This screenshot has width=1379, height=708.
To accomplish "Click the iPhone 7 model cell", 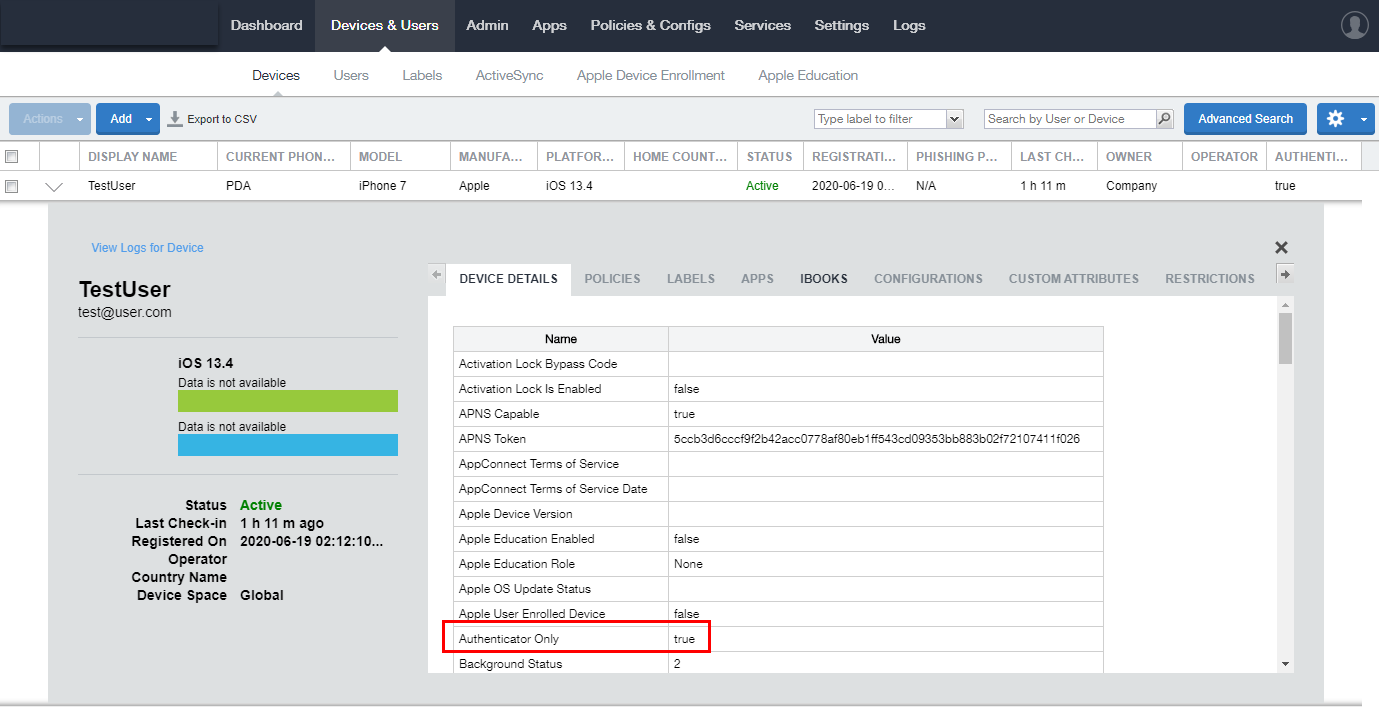I will 383,186.
